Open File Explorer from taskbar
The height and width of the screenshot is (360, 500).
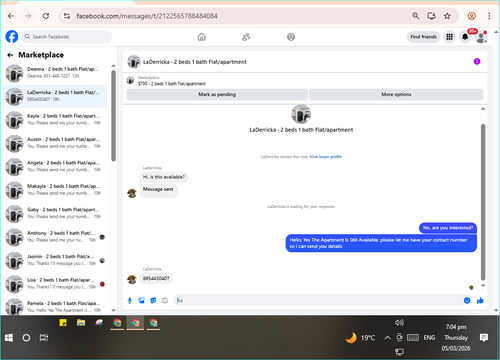click(81, 323)
